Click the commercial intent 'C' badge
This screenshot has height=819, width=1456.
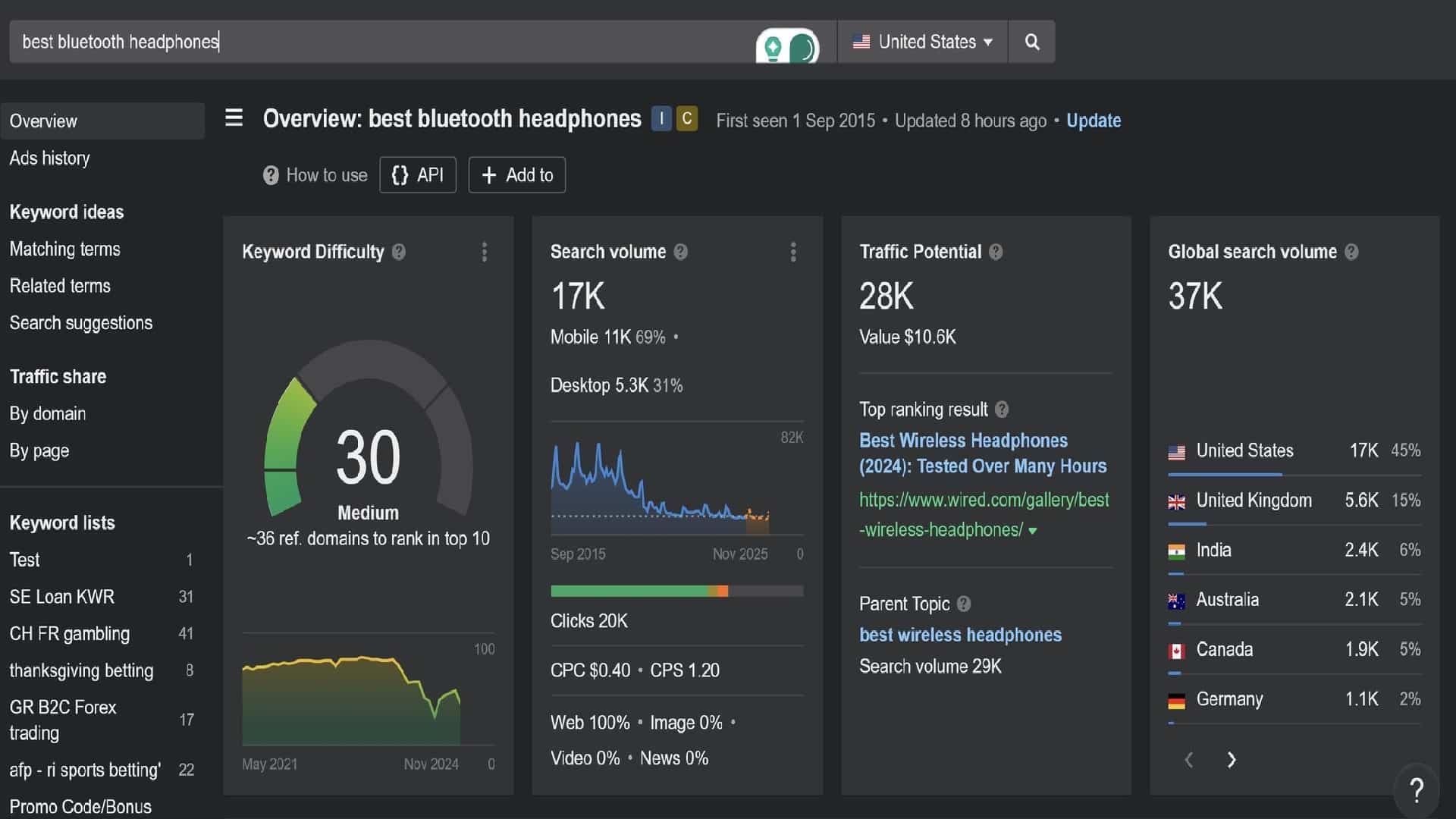pos(687,119)
